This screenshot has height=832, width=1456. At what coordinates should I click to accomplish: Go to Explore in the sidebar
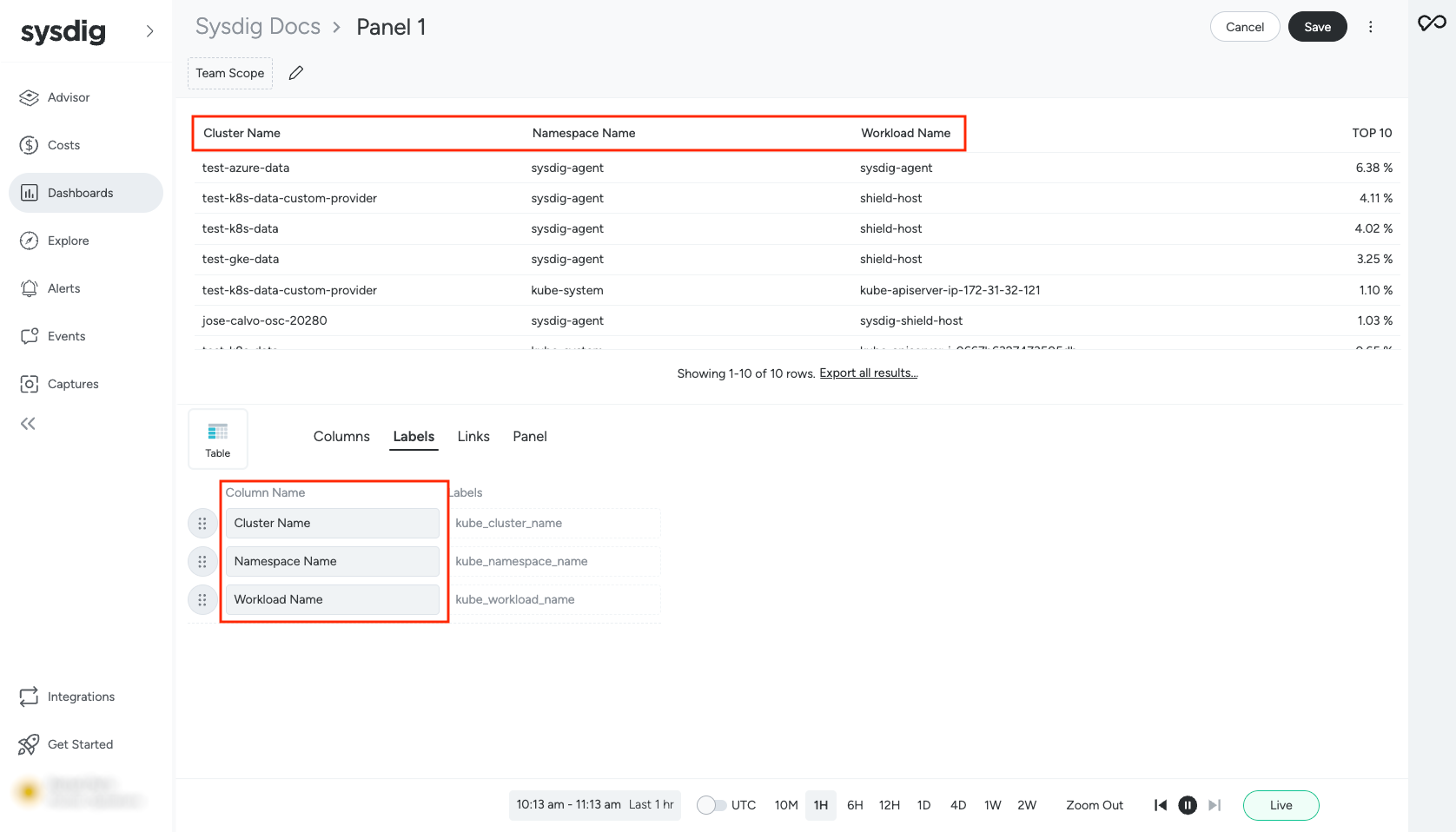point(68,241)
